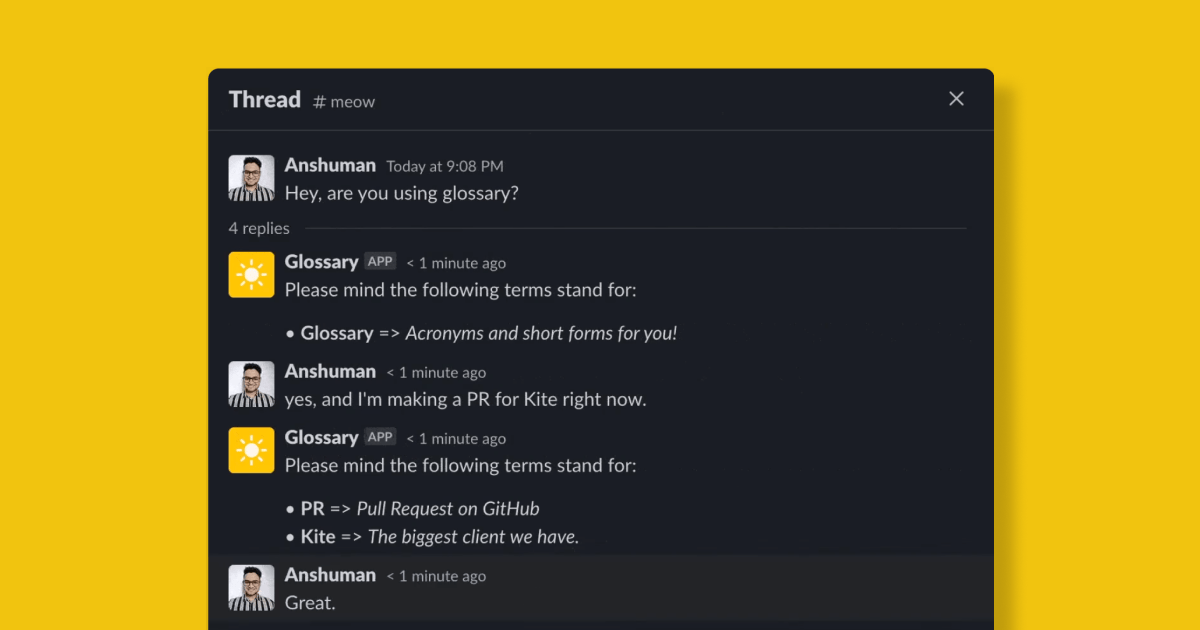Viewport: 1200px width, 630px height.
Task: Close the Thread panel with X
Action: click(956, 99)
